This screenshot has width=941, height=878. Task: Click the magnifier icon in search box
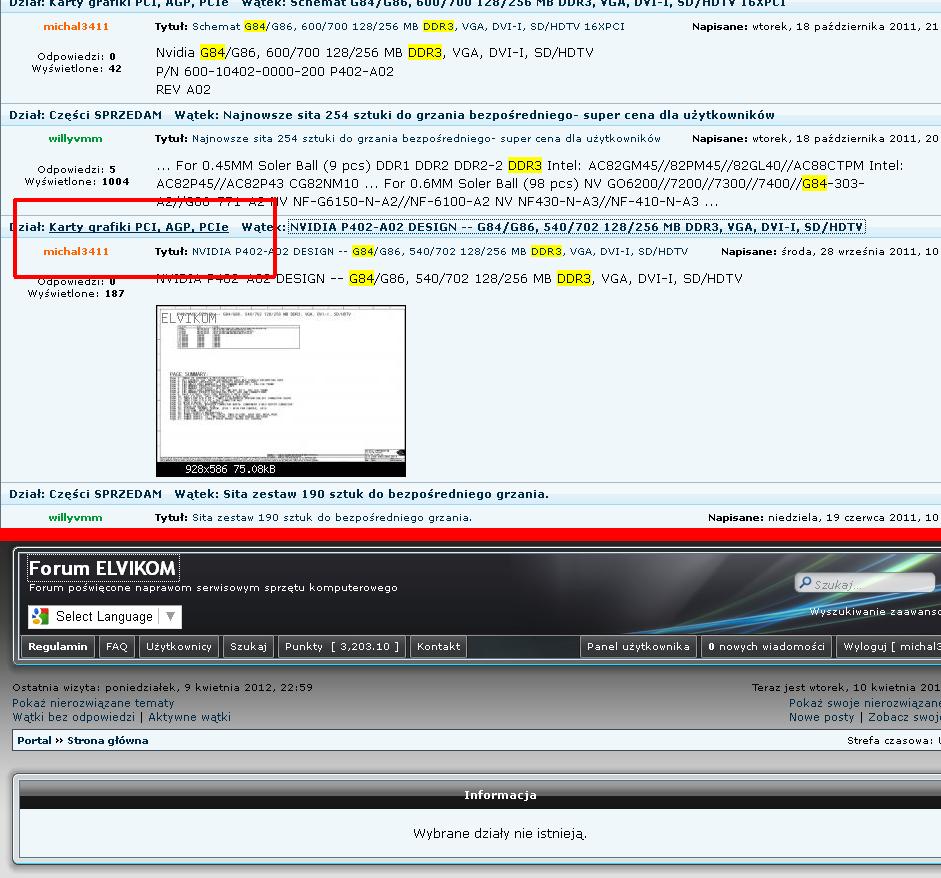[805, 582]
